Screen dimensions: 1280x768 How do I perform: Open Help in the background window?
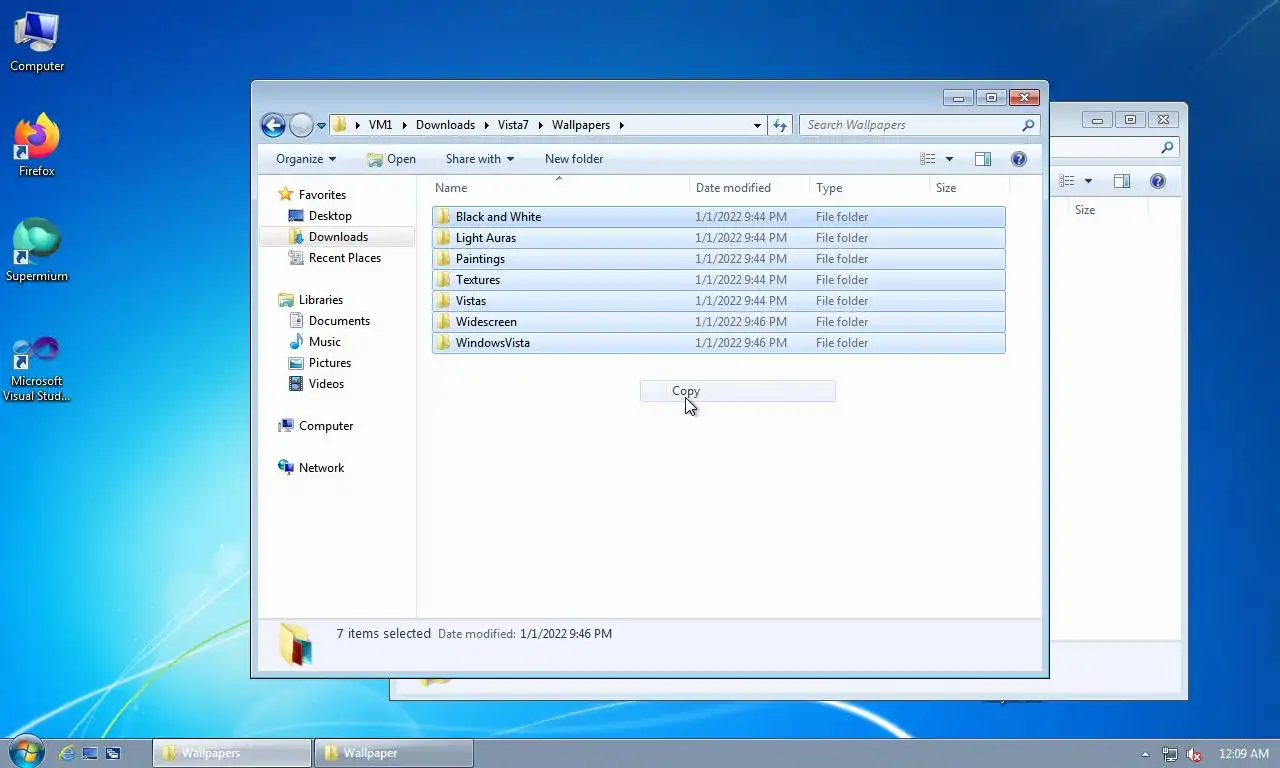coord(1158,181)
